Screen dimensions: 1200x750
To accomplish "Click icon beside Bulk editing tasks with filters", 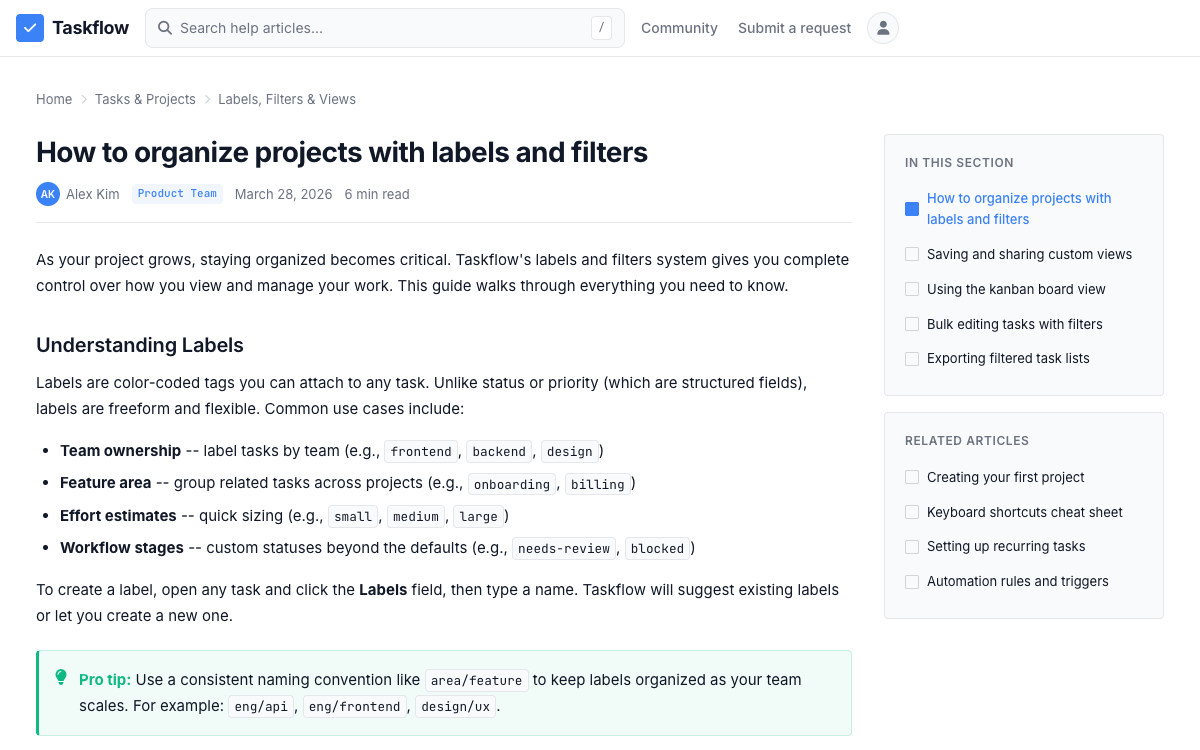I will point(912,324).
